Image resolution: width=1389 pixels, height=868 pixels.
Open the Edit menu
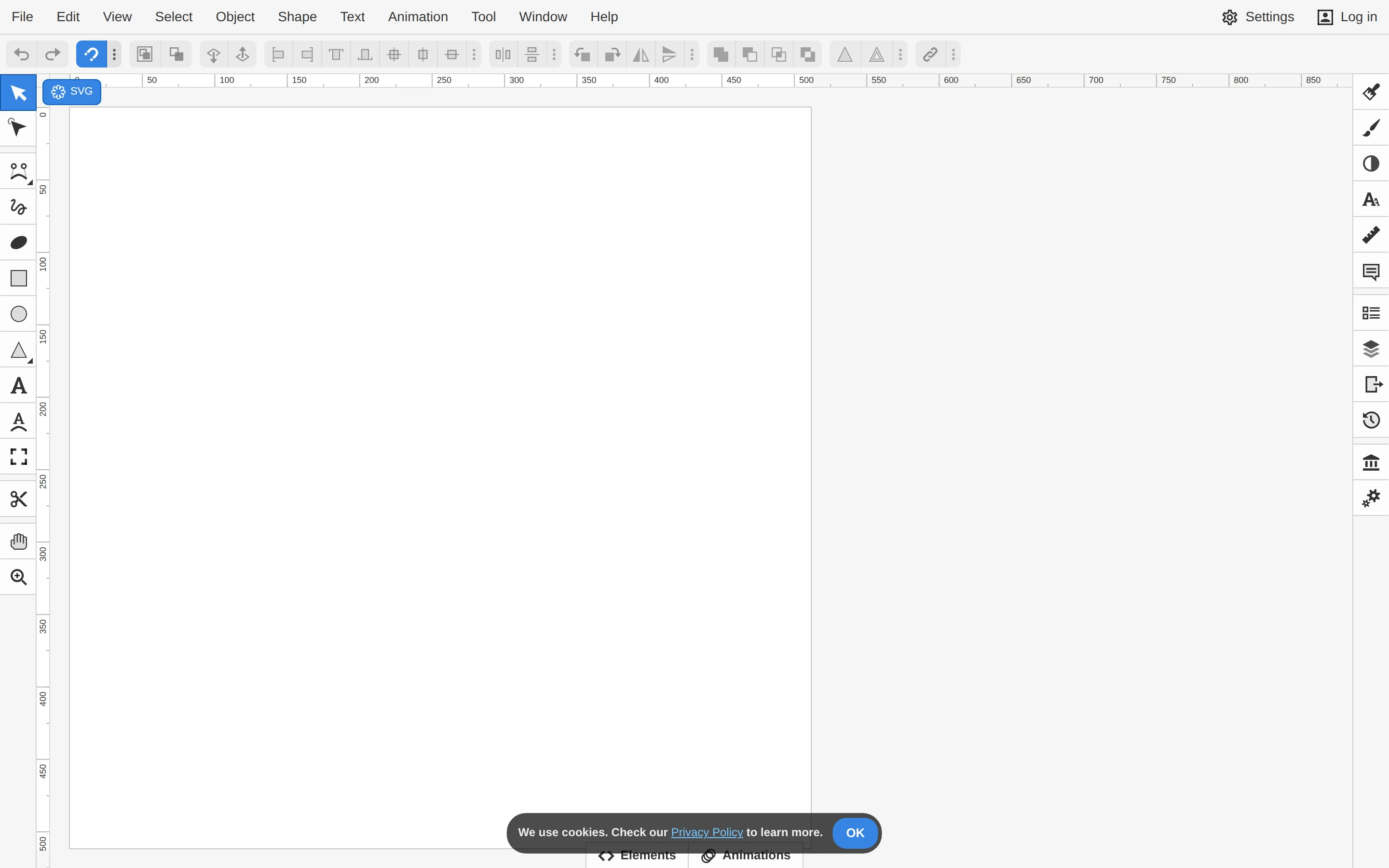pyautogui.click(x=68, y=17)
